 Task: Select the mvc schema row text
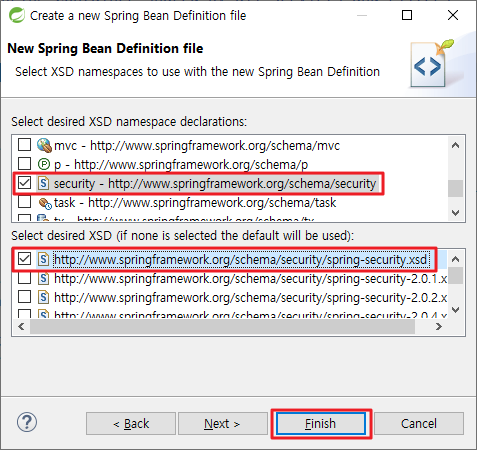197,146
